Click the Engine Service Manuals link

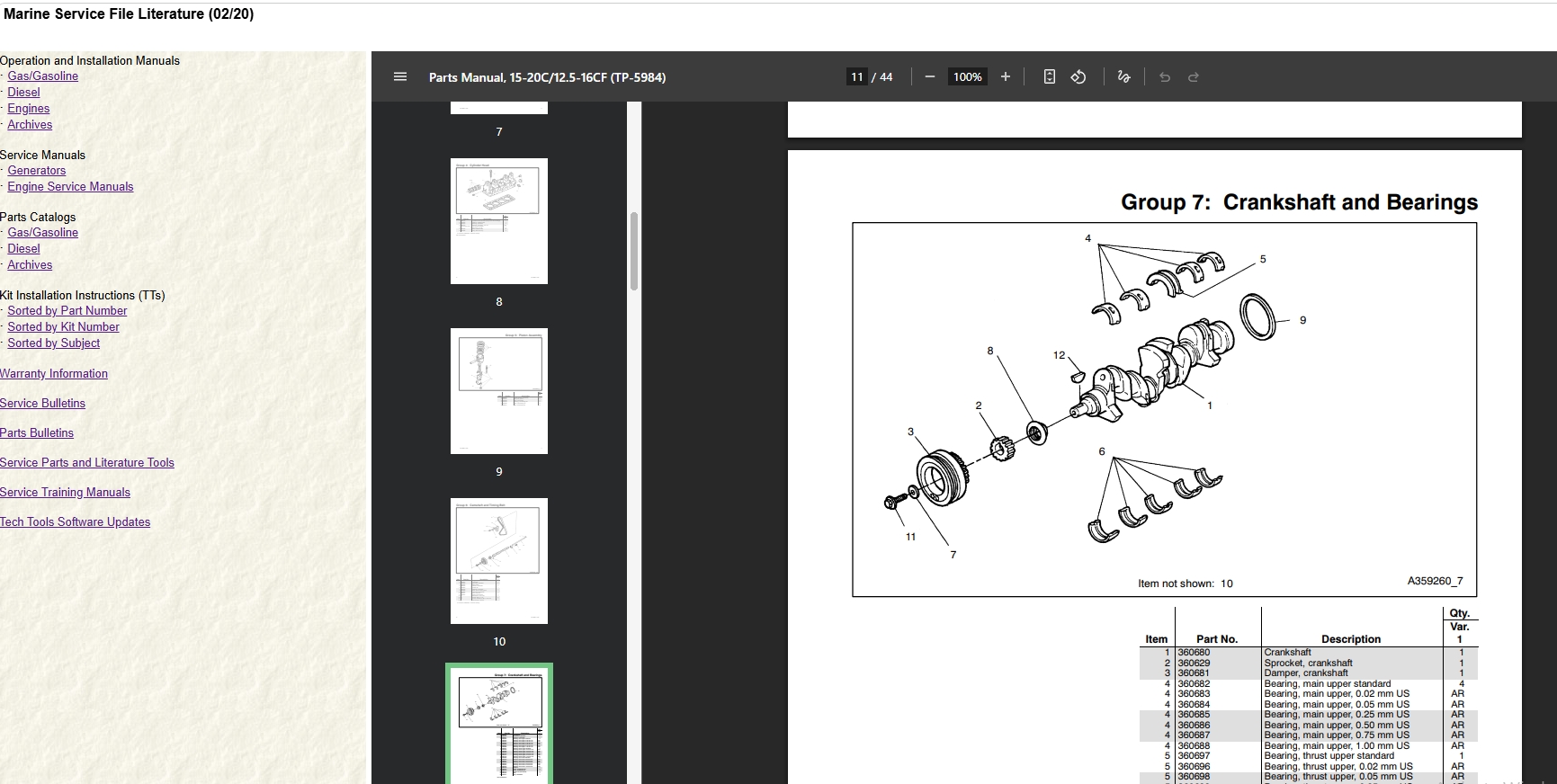click(70, 187)
